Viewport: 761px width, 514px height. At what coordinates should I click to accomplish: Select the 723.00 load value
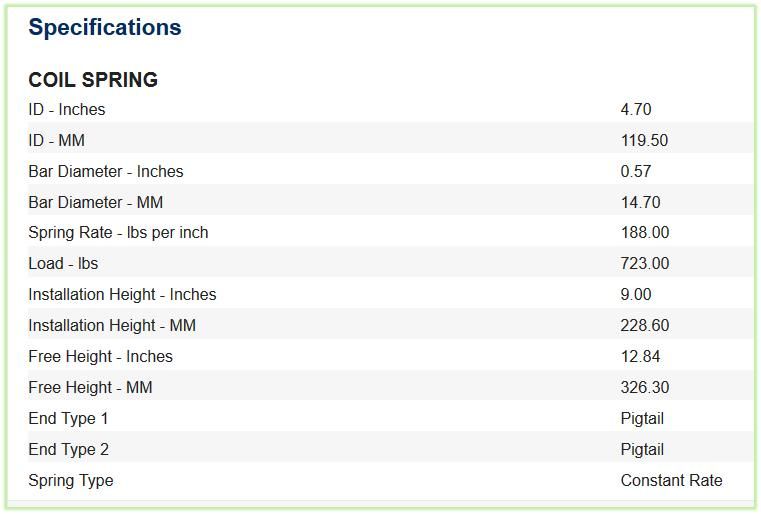point(645,264)
